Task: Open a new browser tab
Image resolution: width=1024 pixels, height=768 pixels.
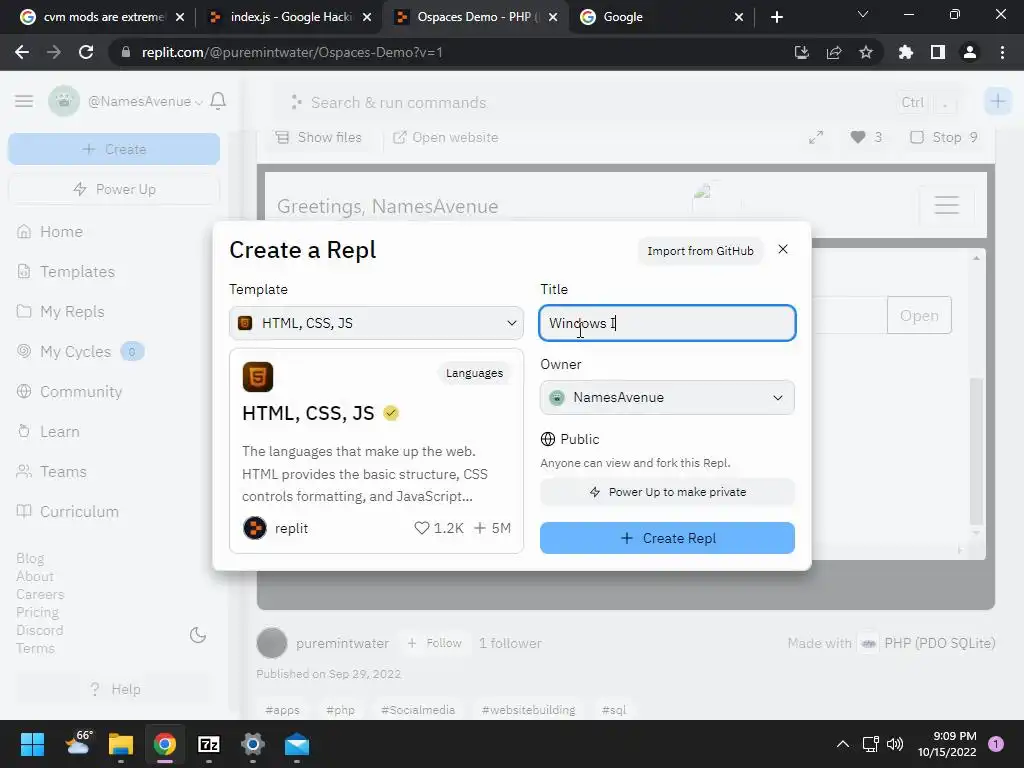Action: coord(776,17)
